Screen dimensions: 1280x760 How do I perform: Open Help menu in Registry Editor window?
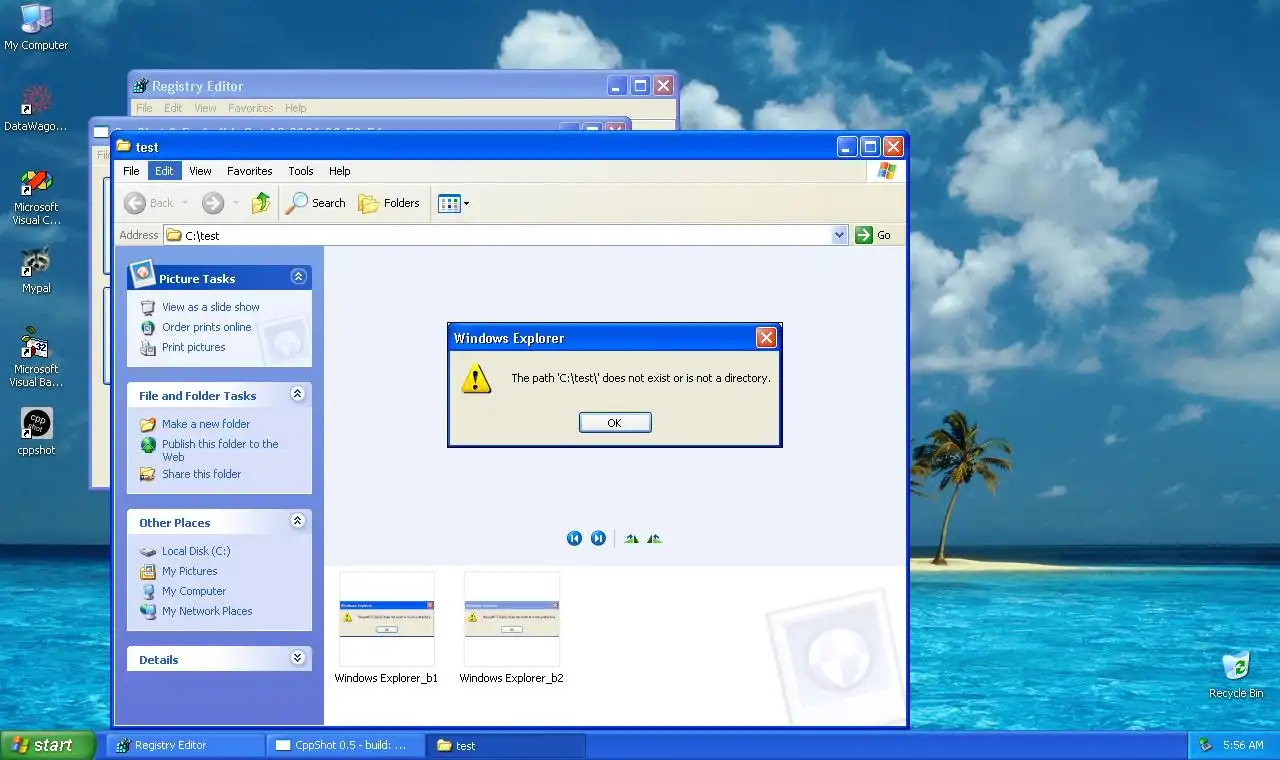(295, 108)
